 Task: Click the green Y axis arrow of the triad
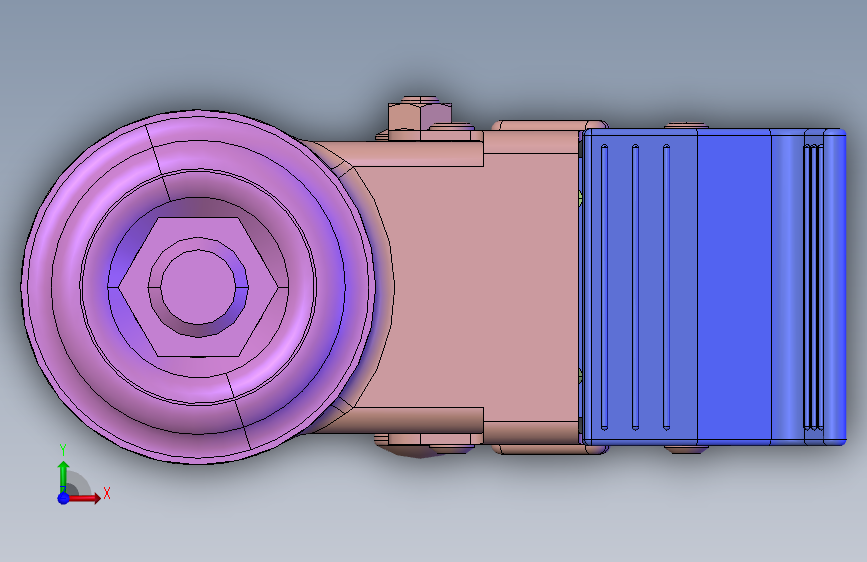click(64, 476)
